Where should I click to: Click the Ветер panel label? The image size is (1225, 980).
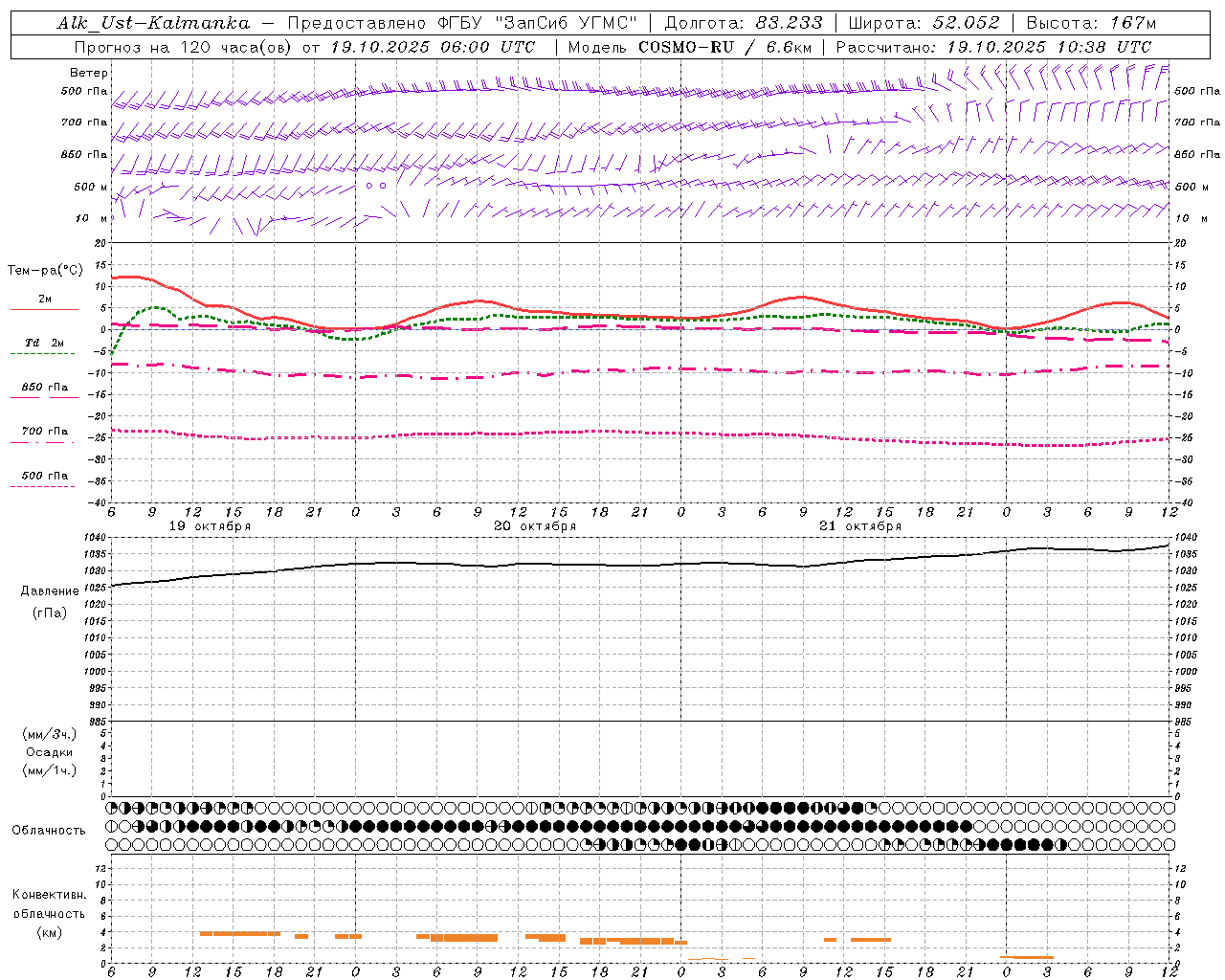pyautogui.click(x=88, y=73)
